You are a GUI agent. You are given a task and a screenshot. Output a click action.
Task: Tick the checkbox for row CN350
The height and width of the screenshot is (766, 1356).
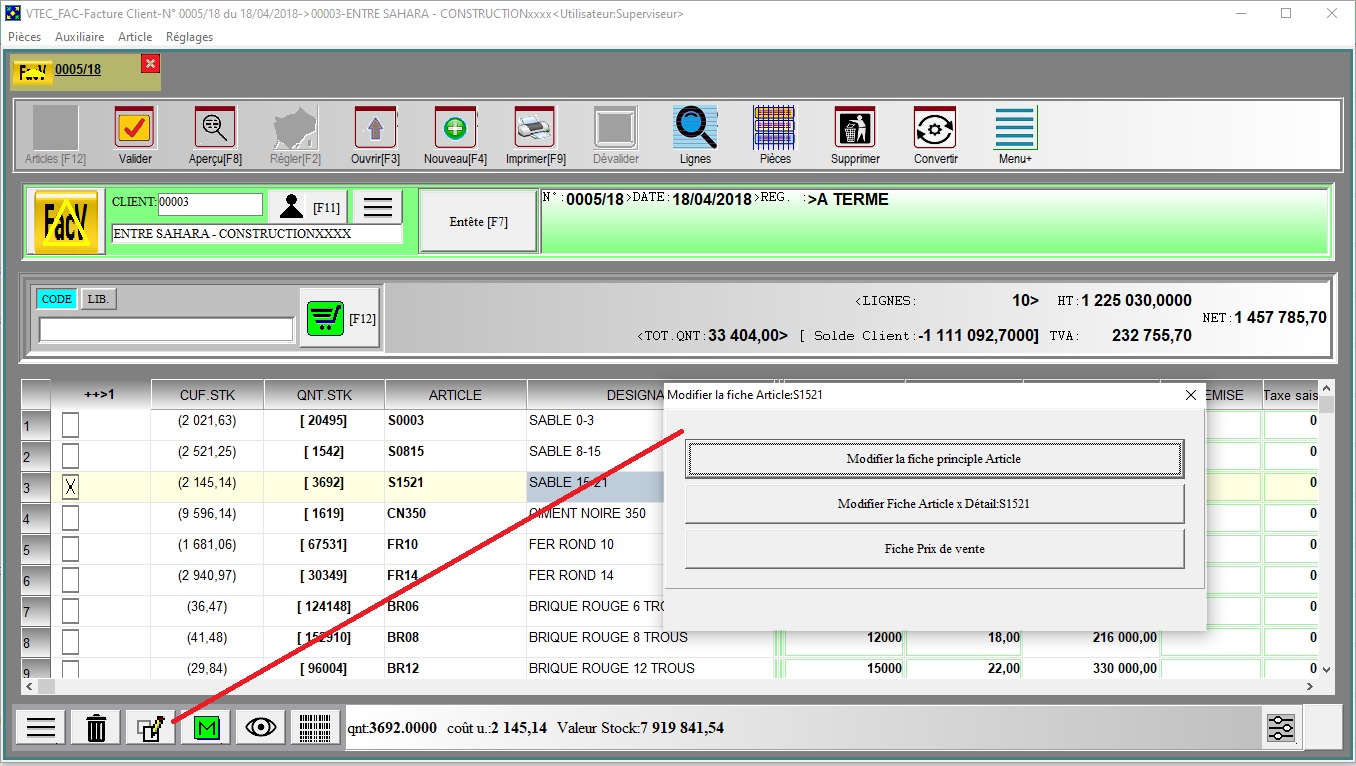tap(70, 518)
